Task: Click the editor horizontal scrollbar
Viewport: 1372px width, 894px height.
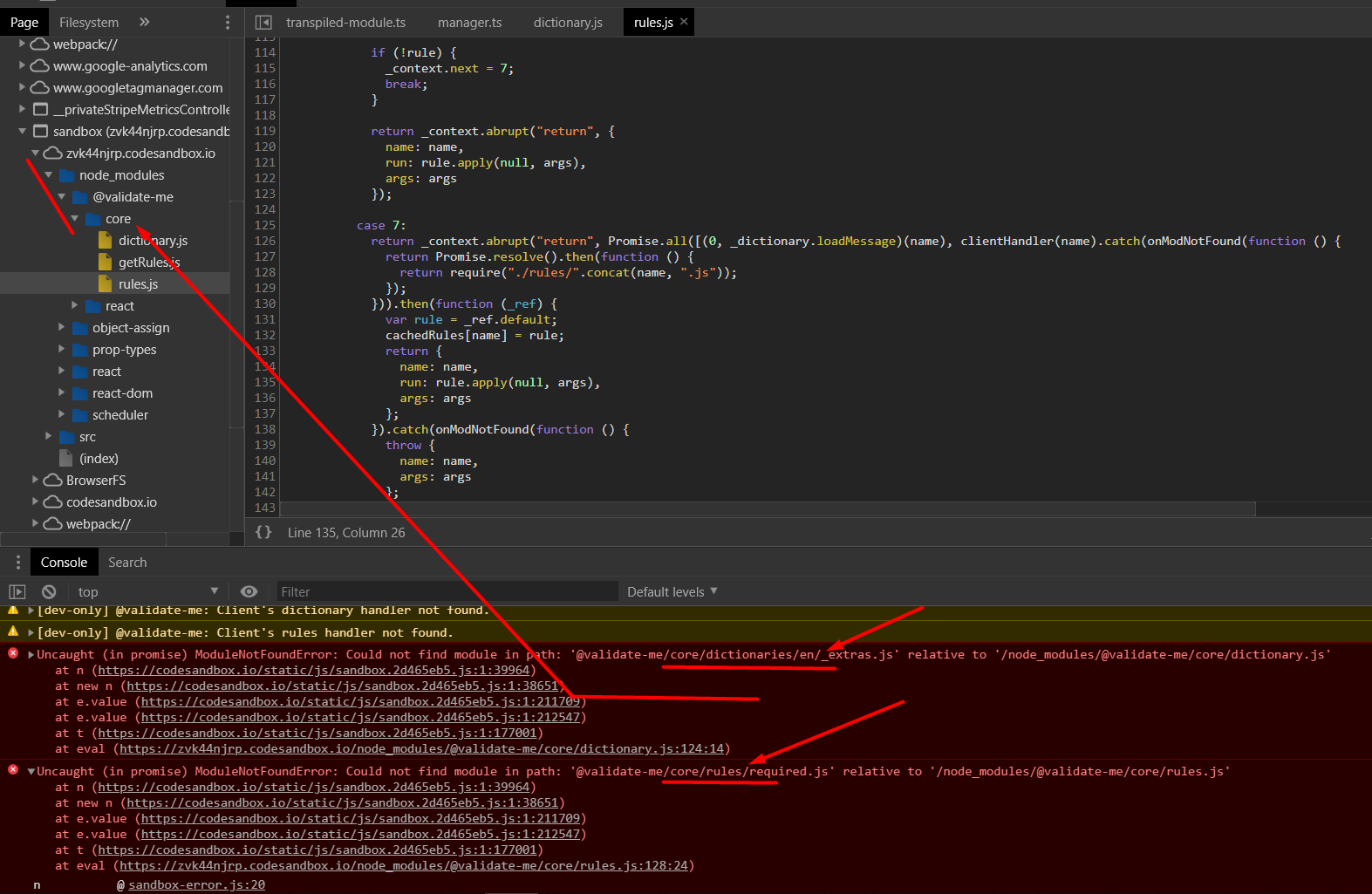Action: click(768, 508)
